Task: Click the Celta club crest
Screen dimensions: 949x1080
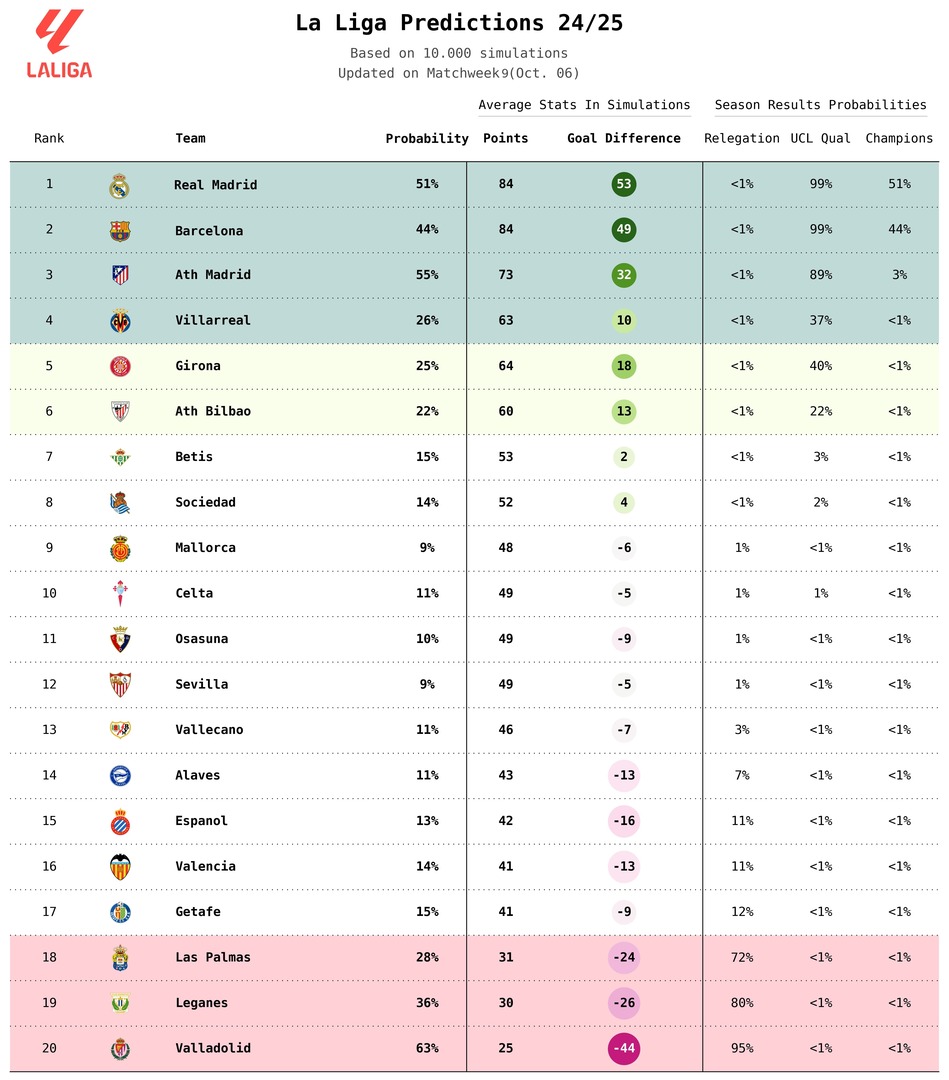Action: tap(120, 594)
